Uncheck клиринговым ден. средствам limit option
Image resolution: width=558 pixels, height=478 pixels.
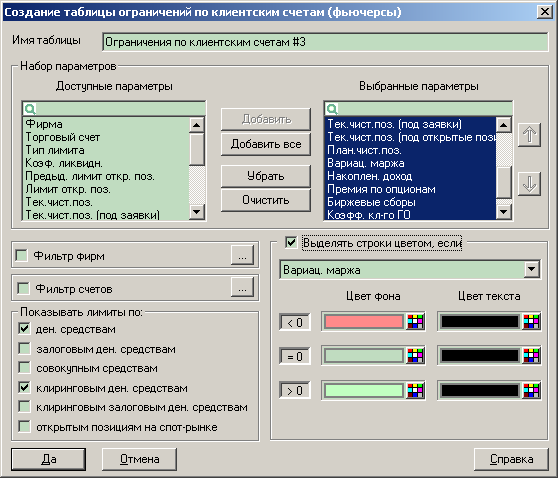(x=24, y=388)
